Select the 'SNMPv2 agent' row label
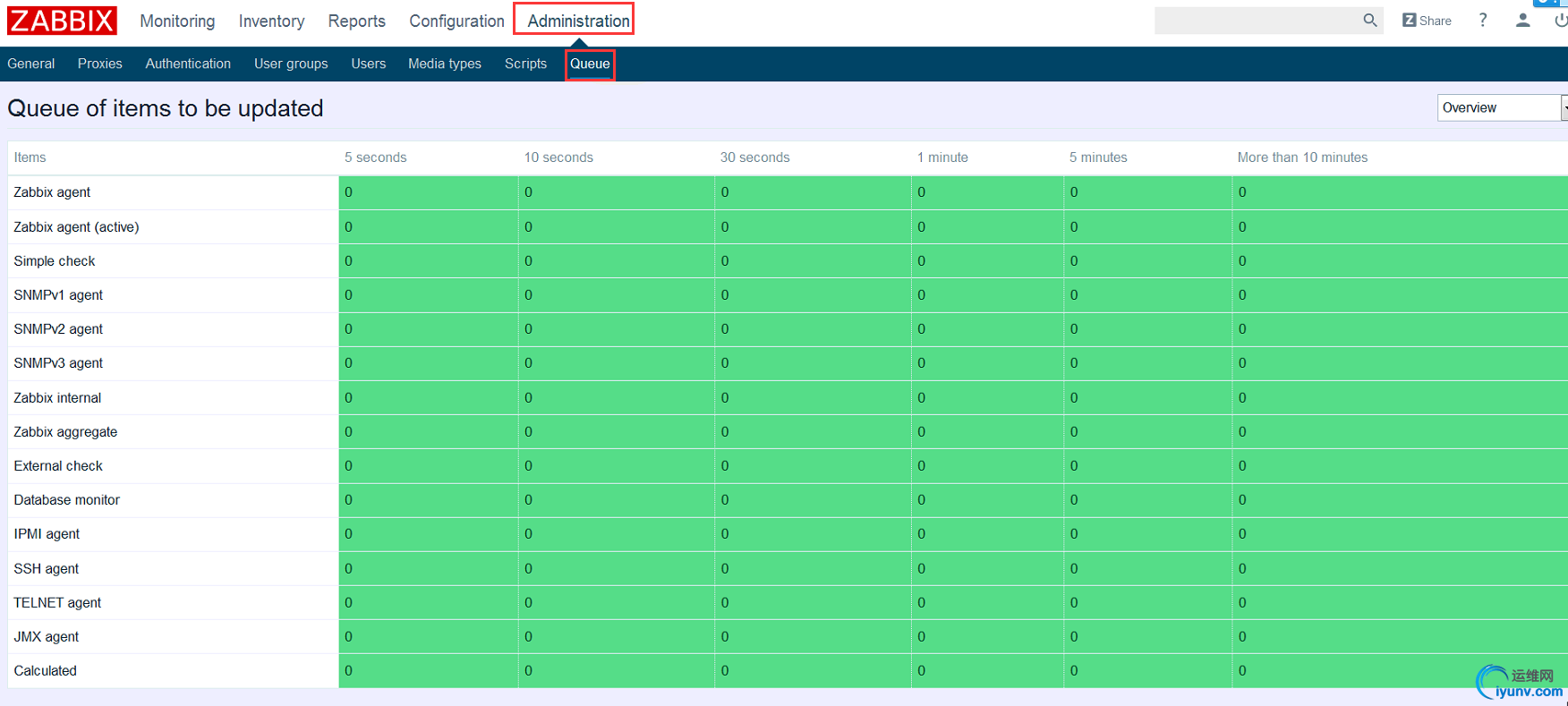Viewport: 1568px width, 706px height. tap(58, 329)
